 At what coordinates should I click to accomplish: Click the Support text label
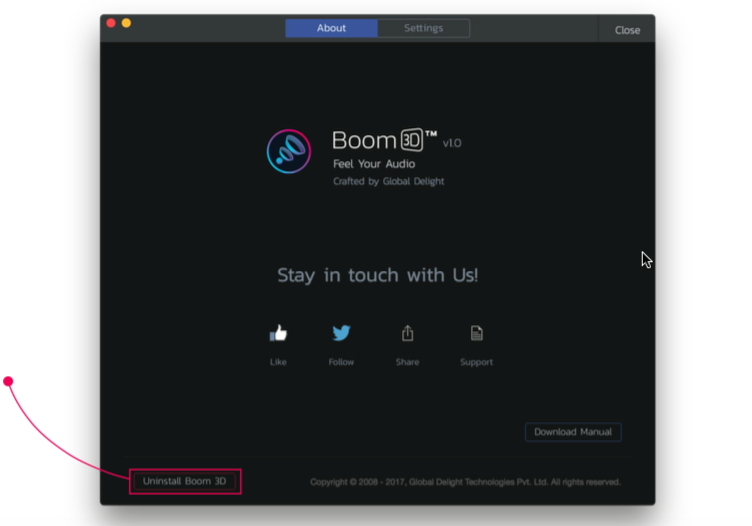pyautogui.click(x=476, y=362)
